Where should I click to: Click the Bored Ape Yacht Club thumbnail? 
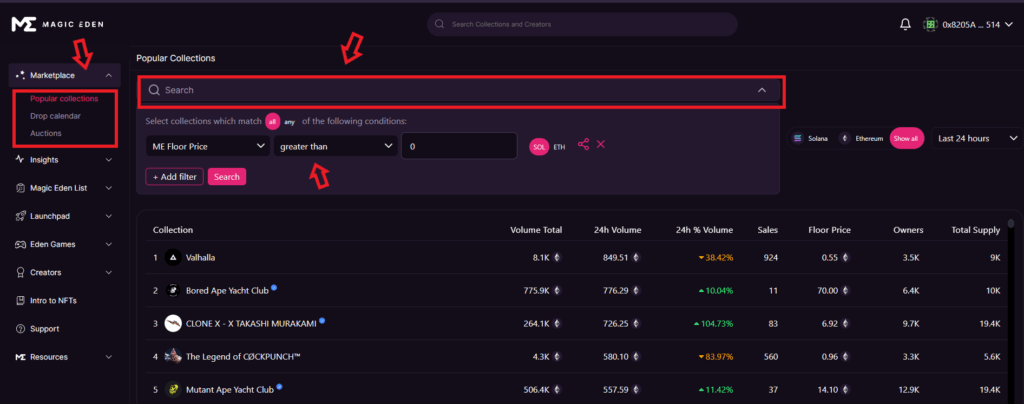pyautogui.click(x=173, y=290)
